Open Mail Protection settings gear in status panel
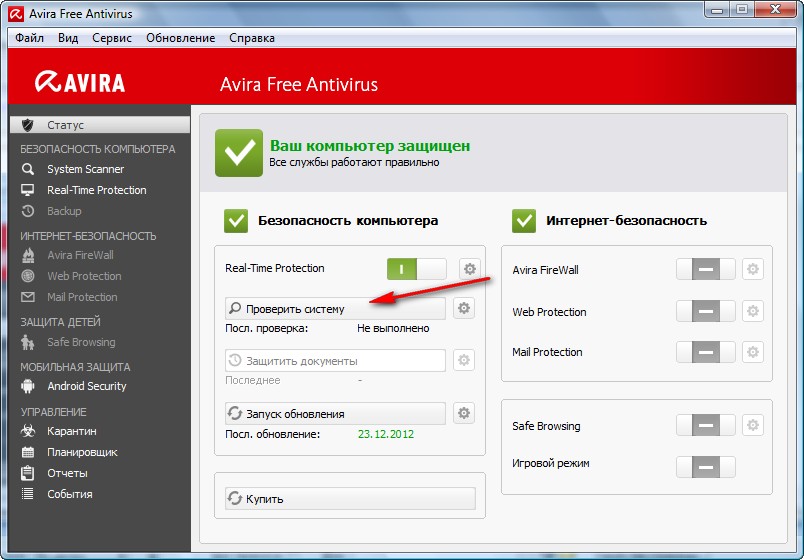This screenshot has height=560, width=804. point(753,352)
